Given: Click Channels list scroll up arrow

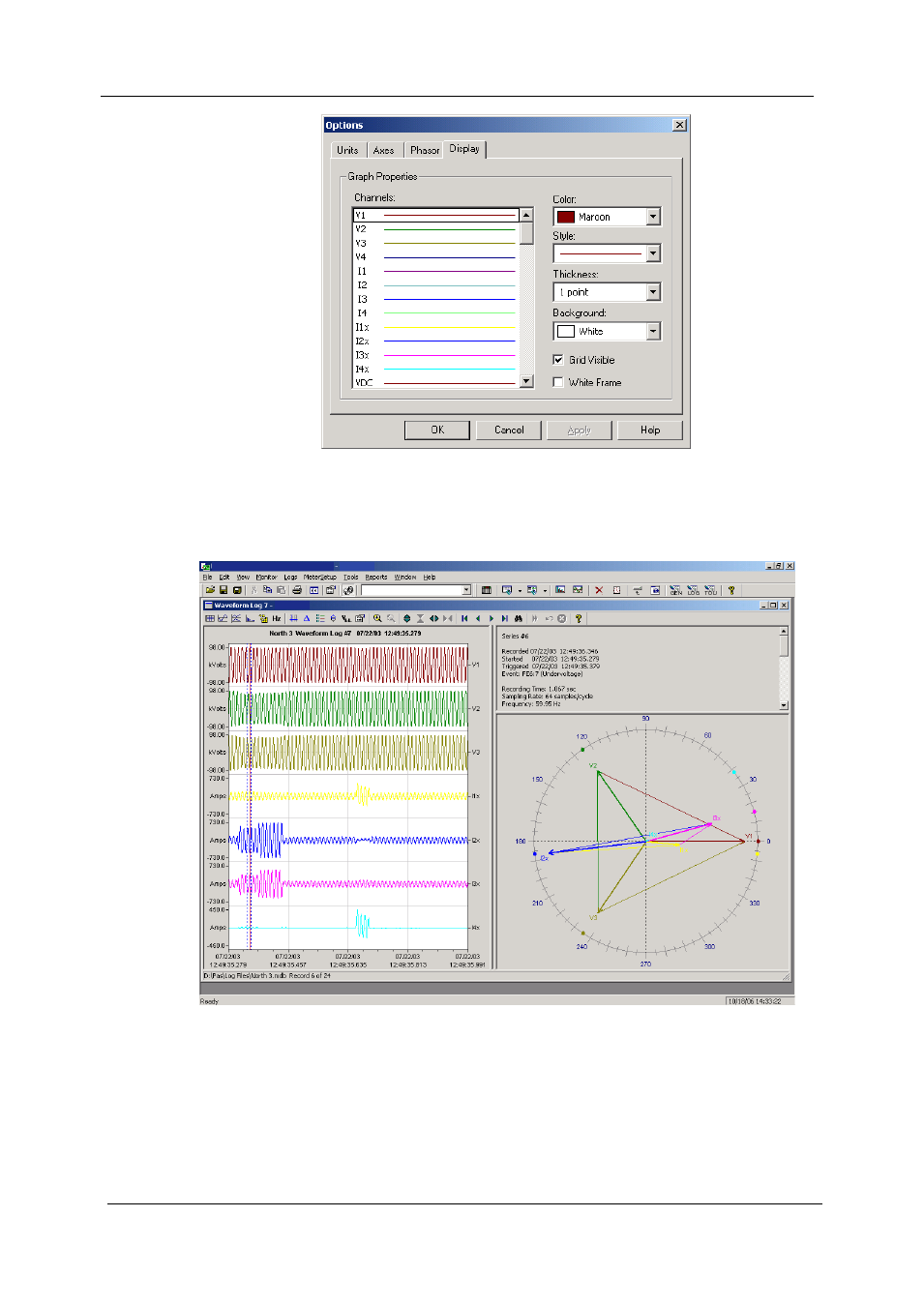Looking at the screenshot, I should [526, 215].
